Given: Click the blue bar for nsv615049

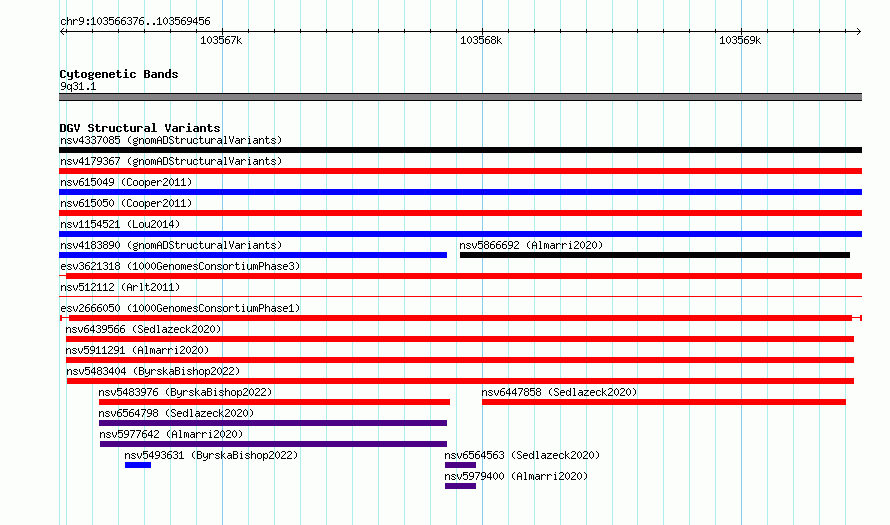Looking at the screenshot, I should [x=460, y=192].
